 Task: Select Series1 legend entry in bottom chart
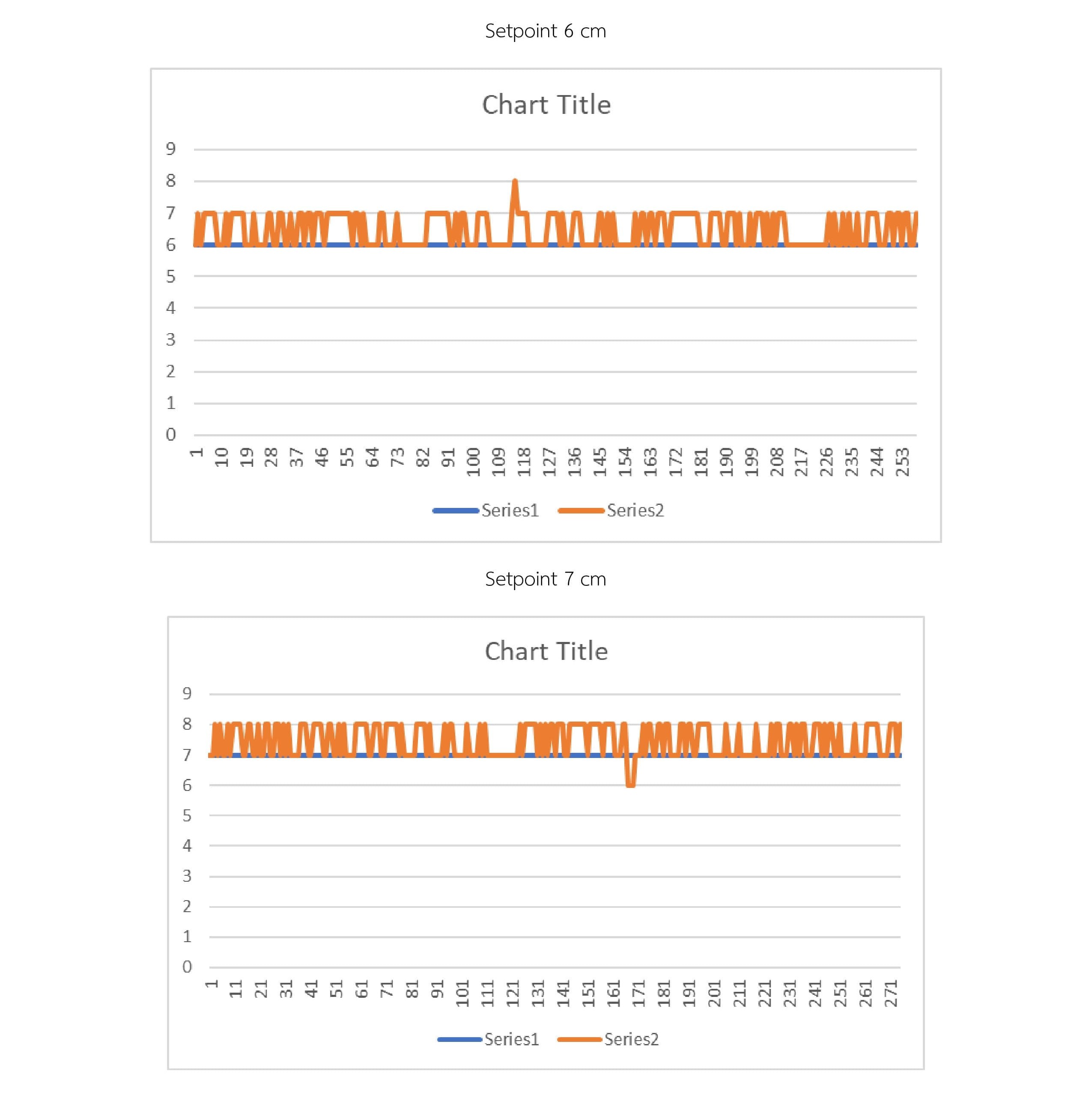489,1039
